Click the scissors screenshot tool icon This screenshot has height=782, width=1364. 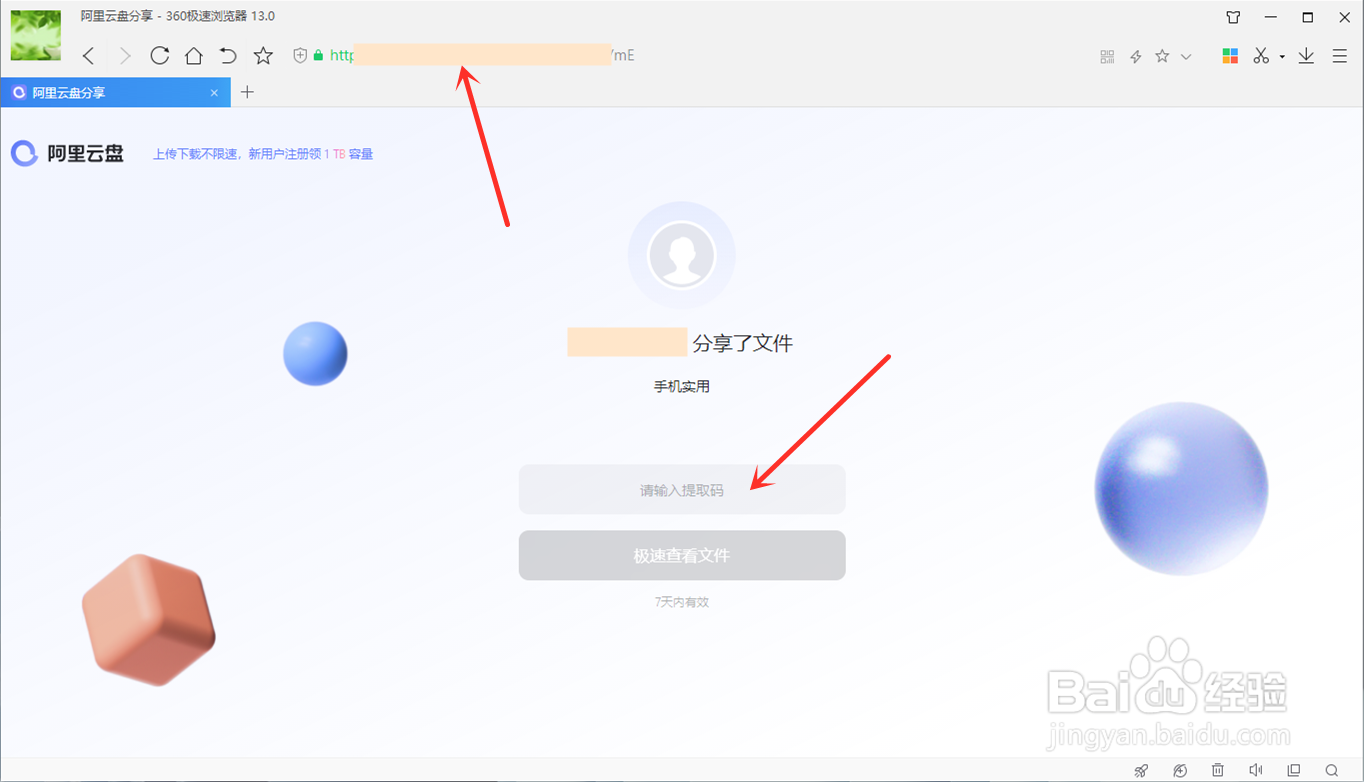(1261, 56)
